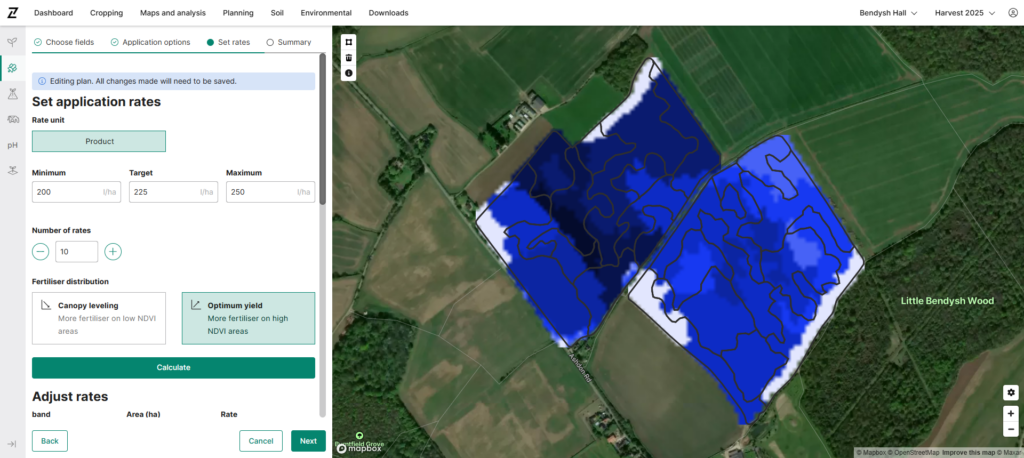Click the info icon in editing banner
Screen dimensions: 1024x458
[x=42, y=82]
